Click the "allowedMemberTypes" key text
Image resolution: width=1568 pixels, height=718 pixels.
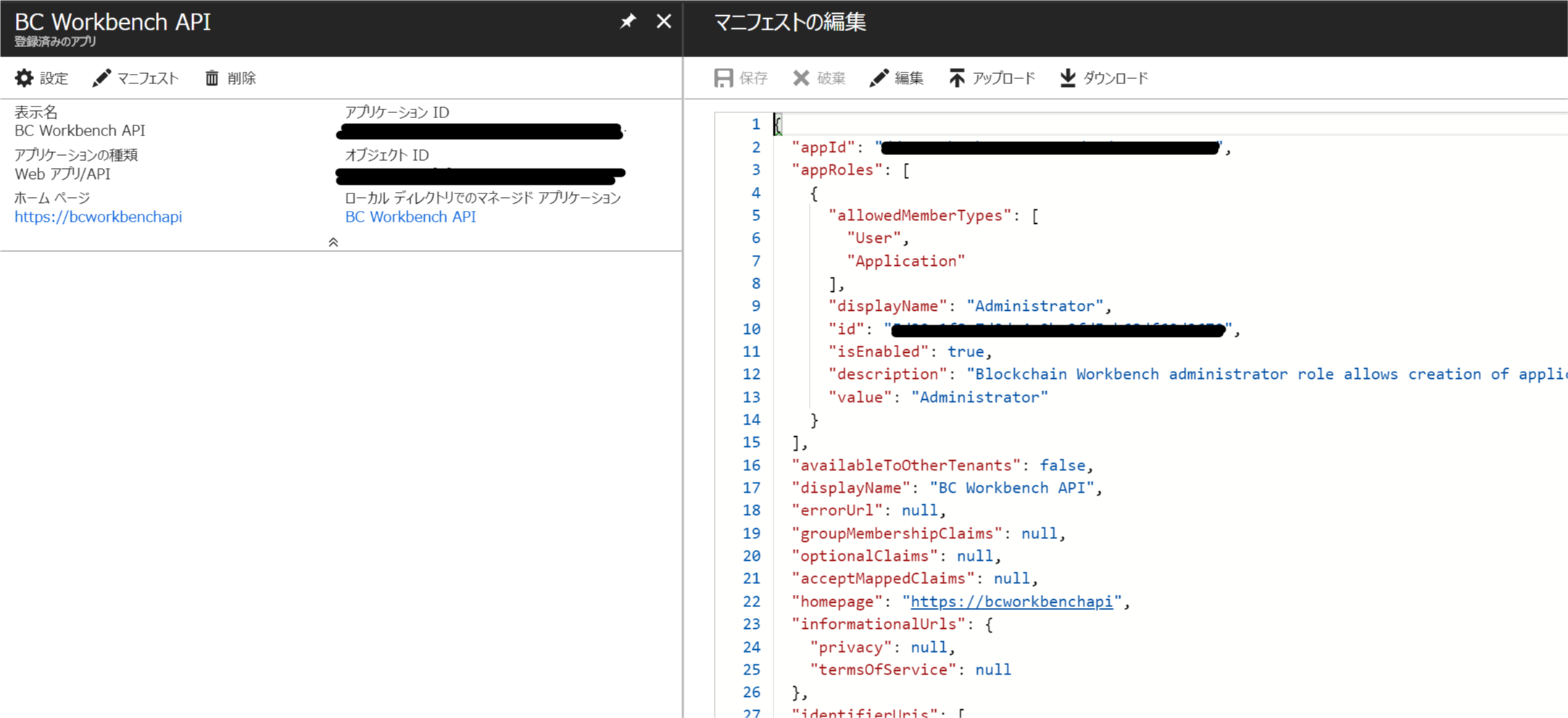(920, 215)
